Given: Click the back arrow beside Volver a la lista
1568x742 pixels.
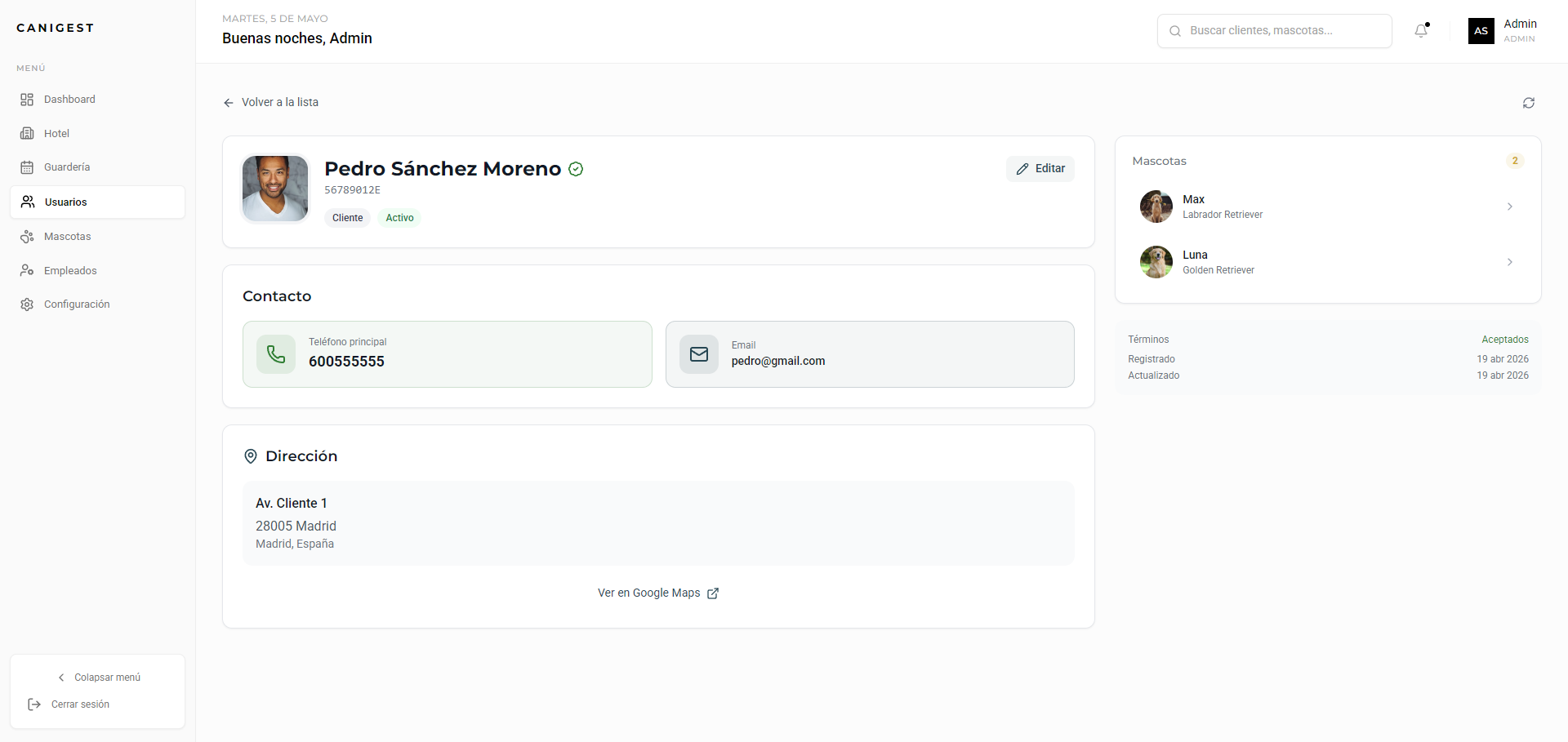Looking at the screenshot, I should [229, 103].
